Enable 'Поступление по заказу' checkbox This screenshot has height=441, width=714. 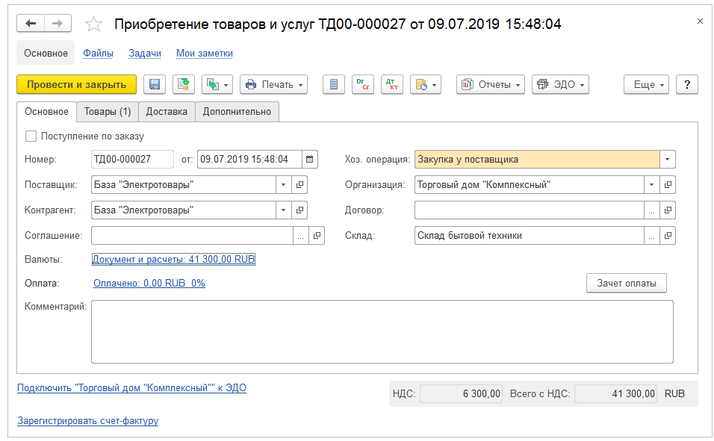31,136
